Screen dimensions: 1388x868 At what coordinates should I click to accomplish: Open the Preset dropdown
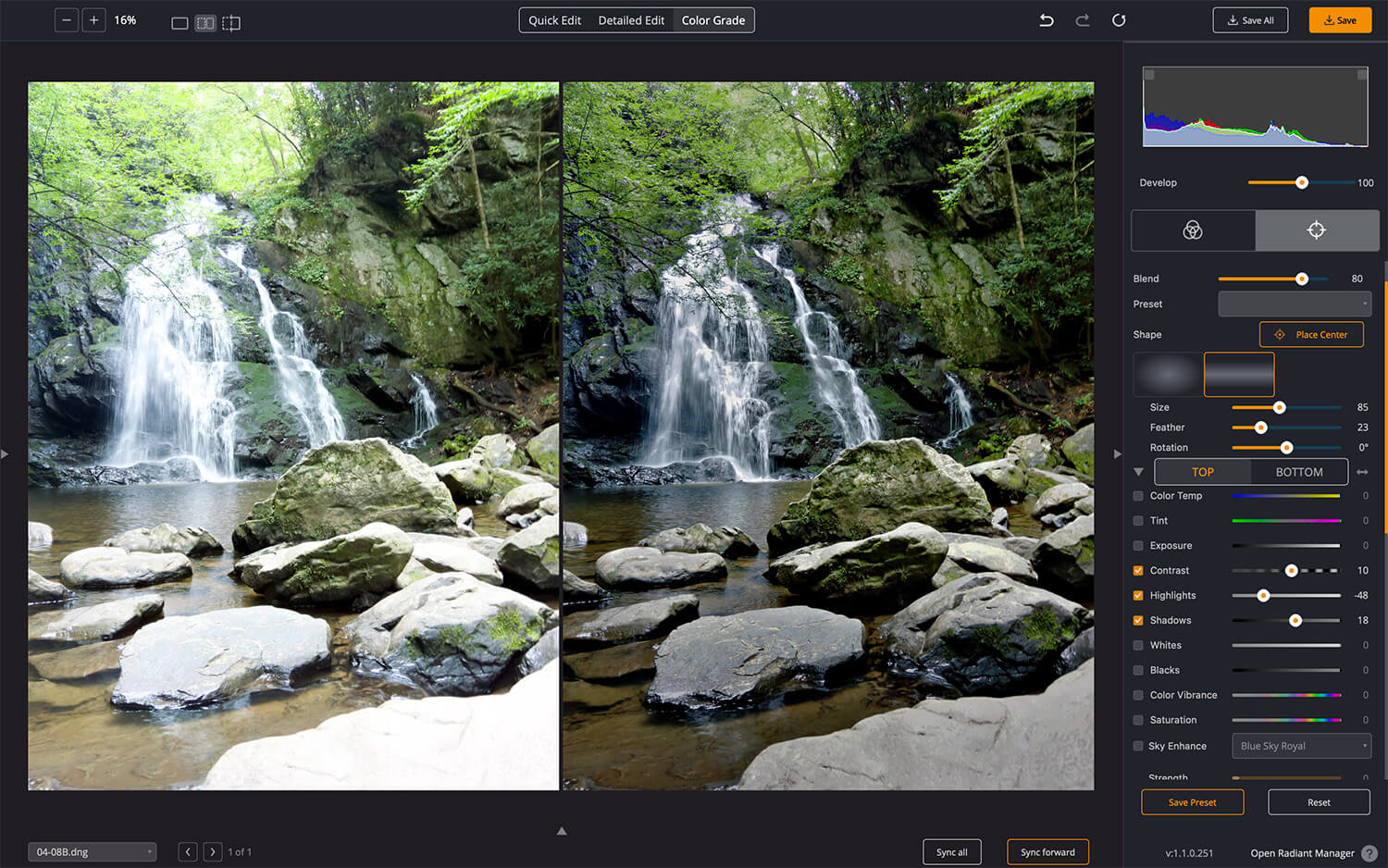coord(1294,304)
